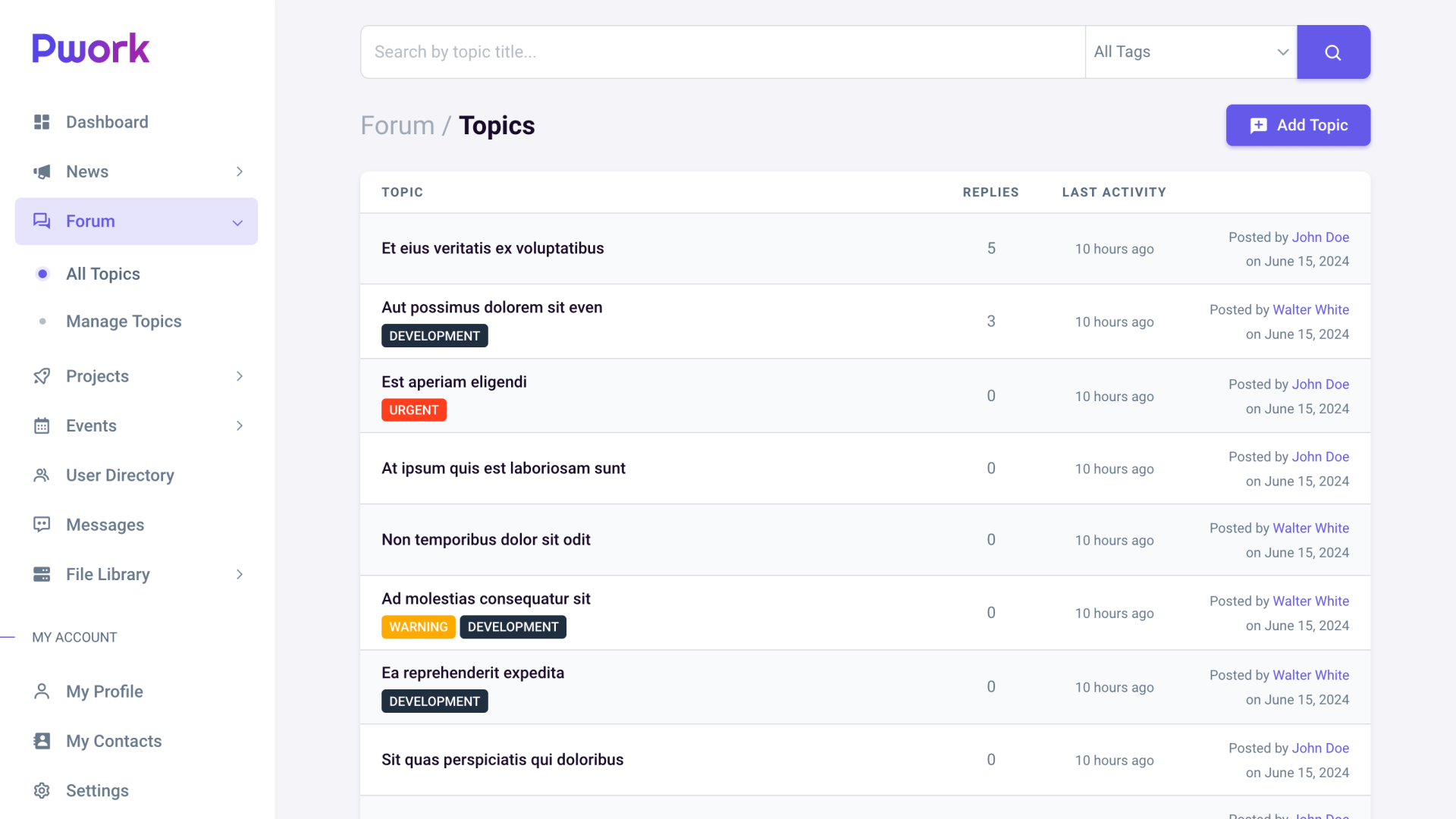Image resolution: width=1456 pixels, height=819 pixels.
Task: Click Walter White in Non temporibus row
Action: click(1310, 528)
